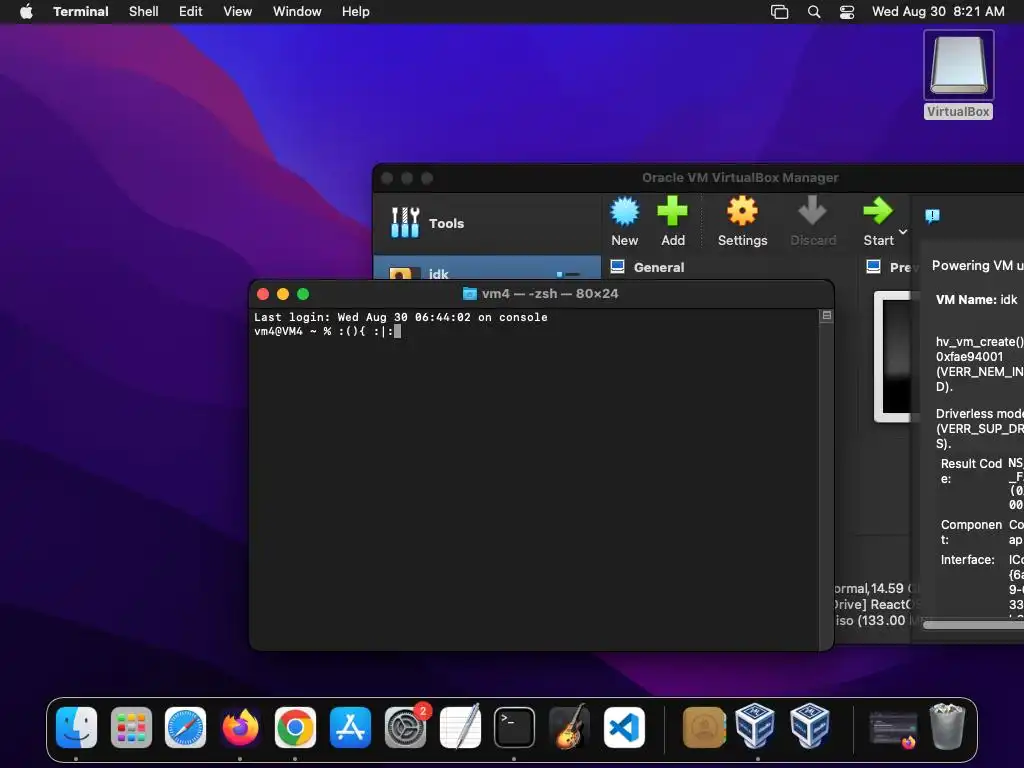Select Tools in VirtualBox sidebar

[x=487, y=223]
